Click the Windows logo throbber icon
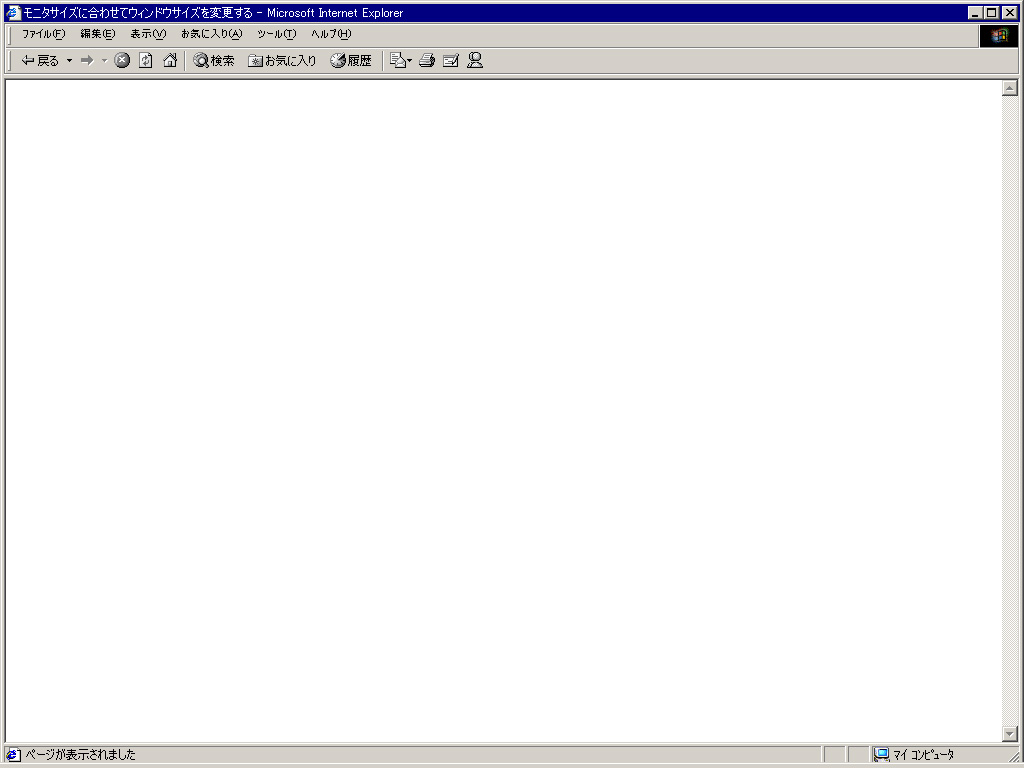This screenshot has width=1024, height=768. pyautogui.click(x=999, y=36)
